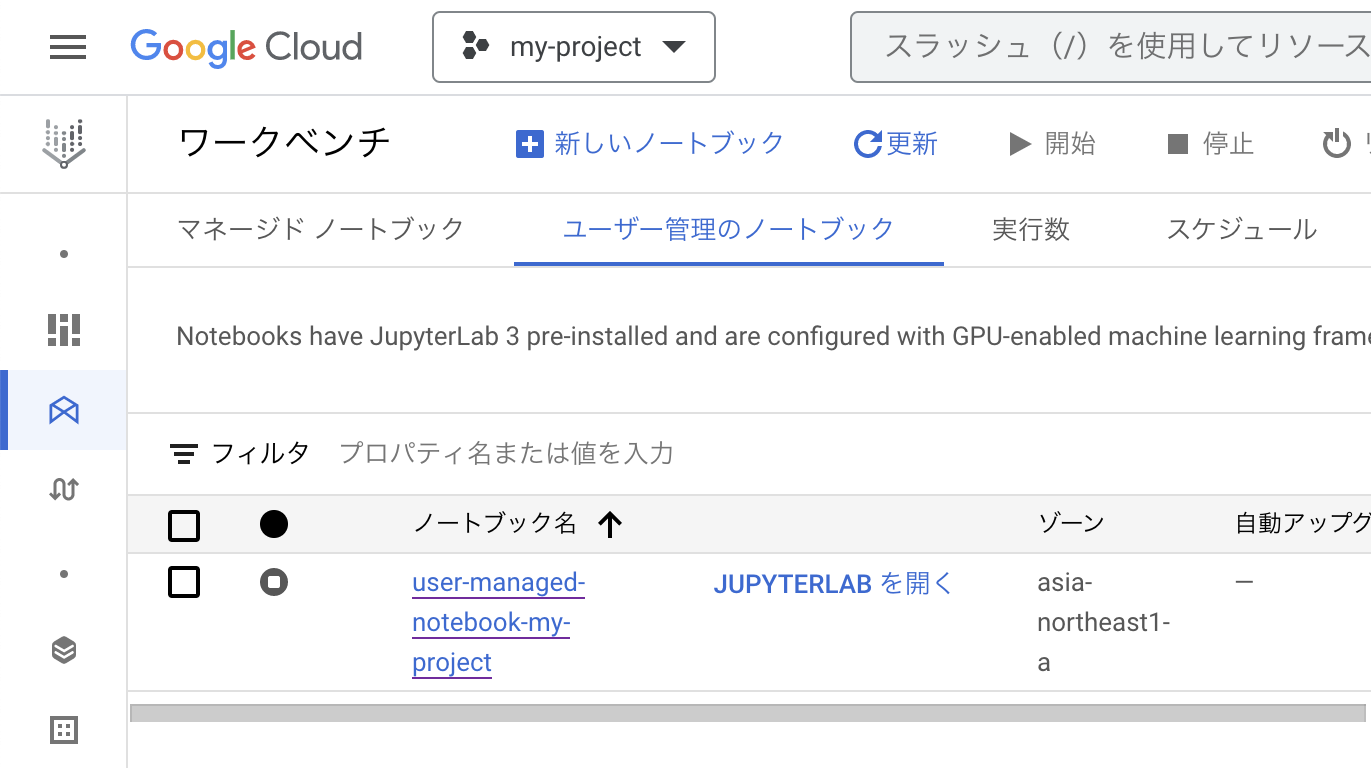Open JUPYTERLAB を開く link
The width and height of the screenshot is (1371, 768).
833,583
